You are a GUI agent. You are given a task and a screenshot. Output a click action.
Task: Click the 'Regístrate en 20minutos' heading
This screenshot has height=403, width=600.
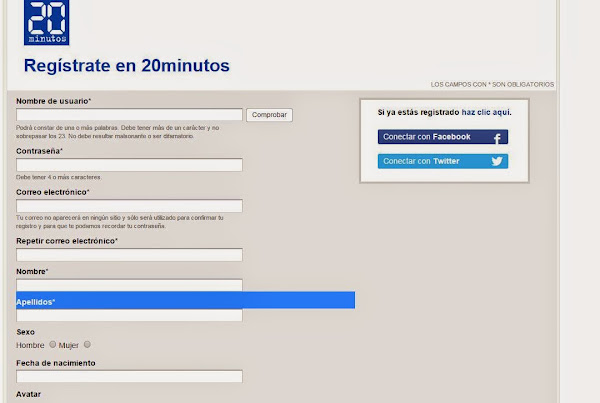(x=127, y=65)
